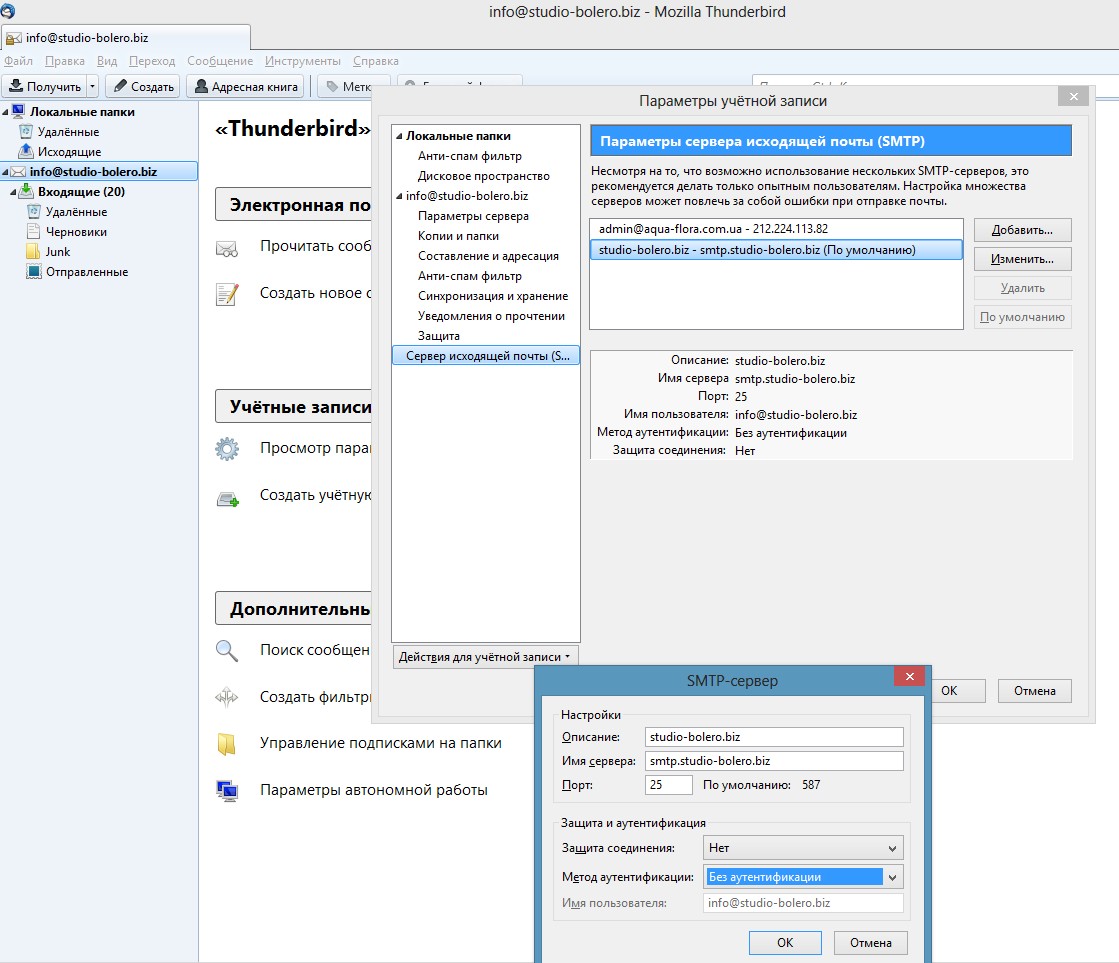Open the Правка menu
The height and width of the screenshot is (963, 1119).
click(65, 61)
